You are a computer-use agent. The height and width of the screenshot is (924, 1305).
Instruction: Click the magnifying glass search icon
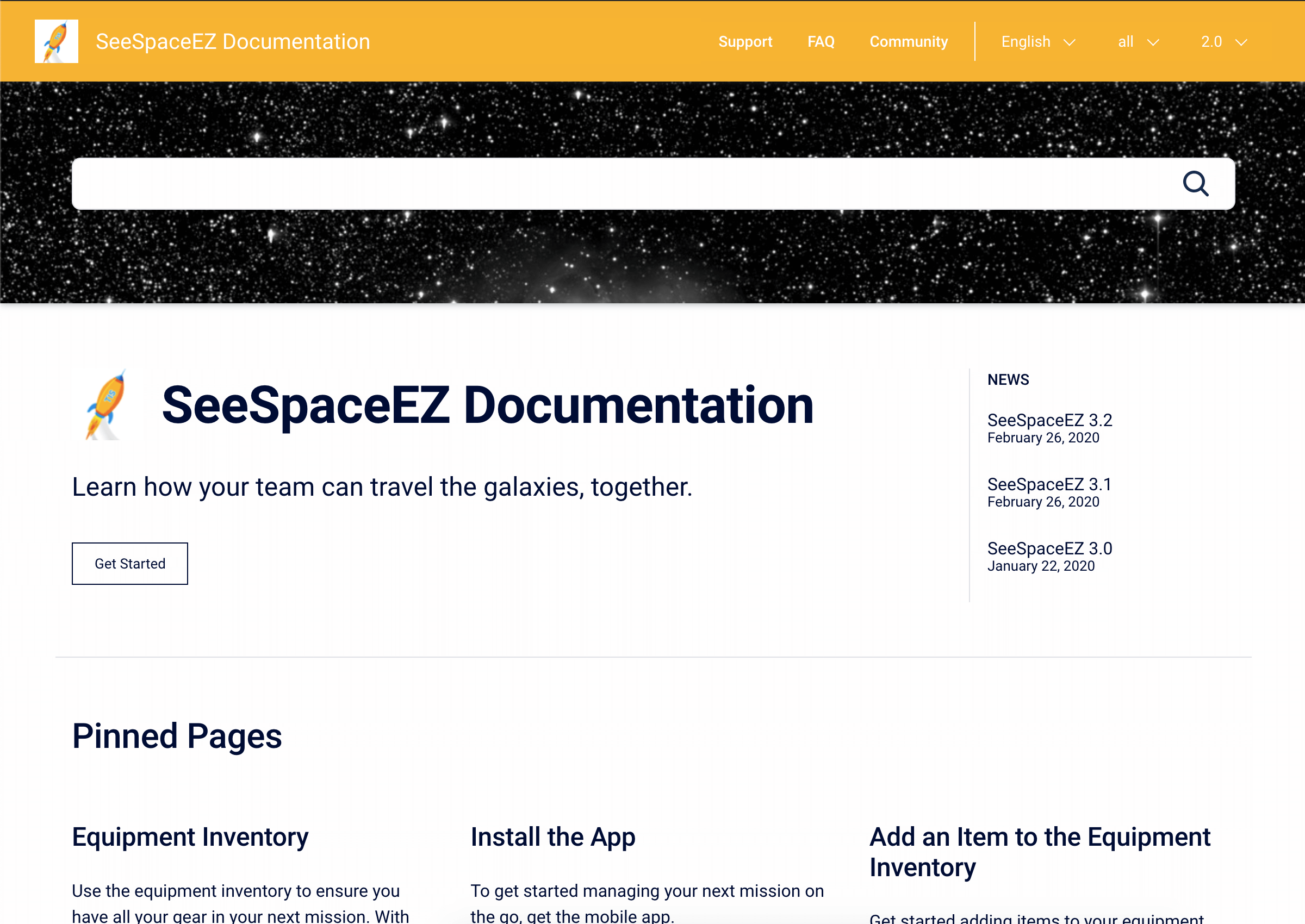click(1195, 184)
